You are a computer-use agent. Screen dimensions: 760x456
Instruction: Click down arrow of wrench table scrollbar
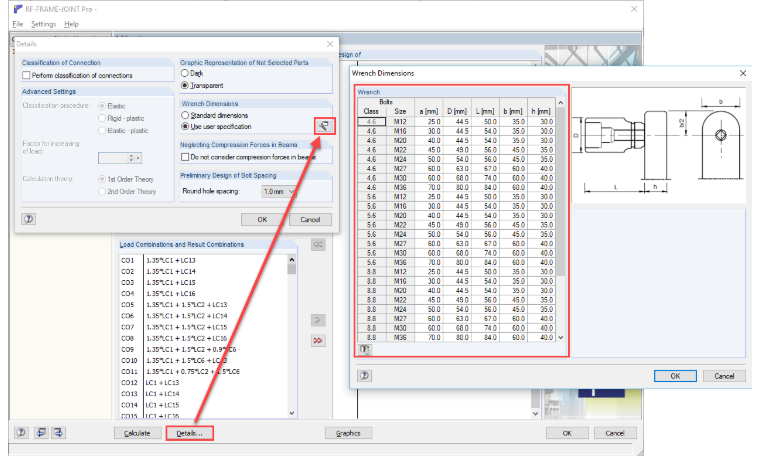561,337
